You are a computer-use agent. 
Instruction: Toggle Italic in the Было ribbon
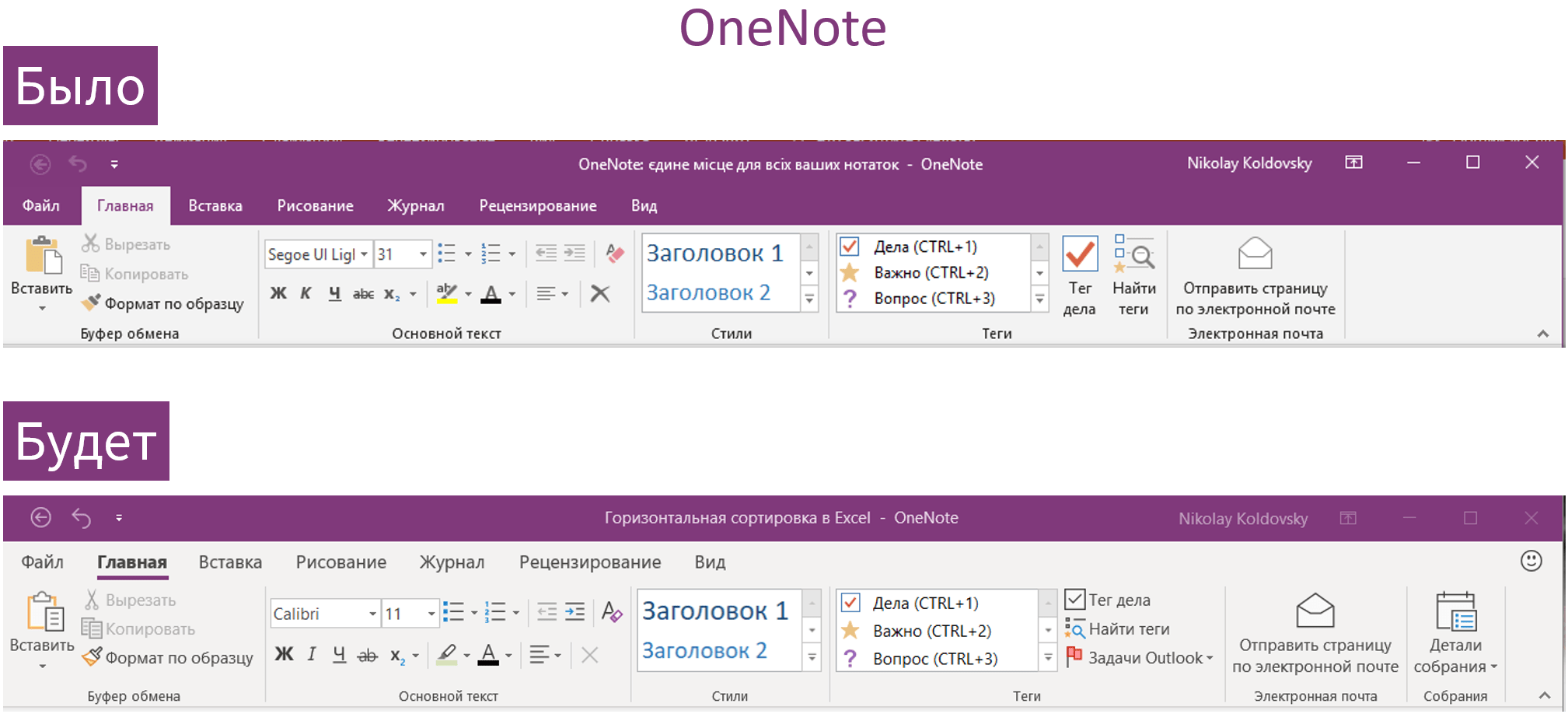pos(306,293)
